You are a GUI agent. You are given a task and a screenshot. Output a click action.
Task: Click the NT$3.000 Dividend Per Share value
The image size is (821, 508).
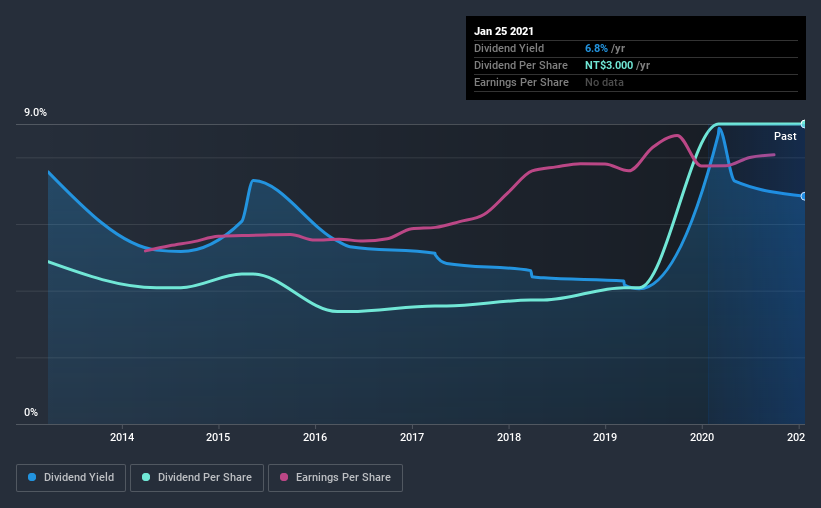[x=609, y=65]
